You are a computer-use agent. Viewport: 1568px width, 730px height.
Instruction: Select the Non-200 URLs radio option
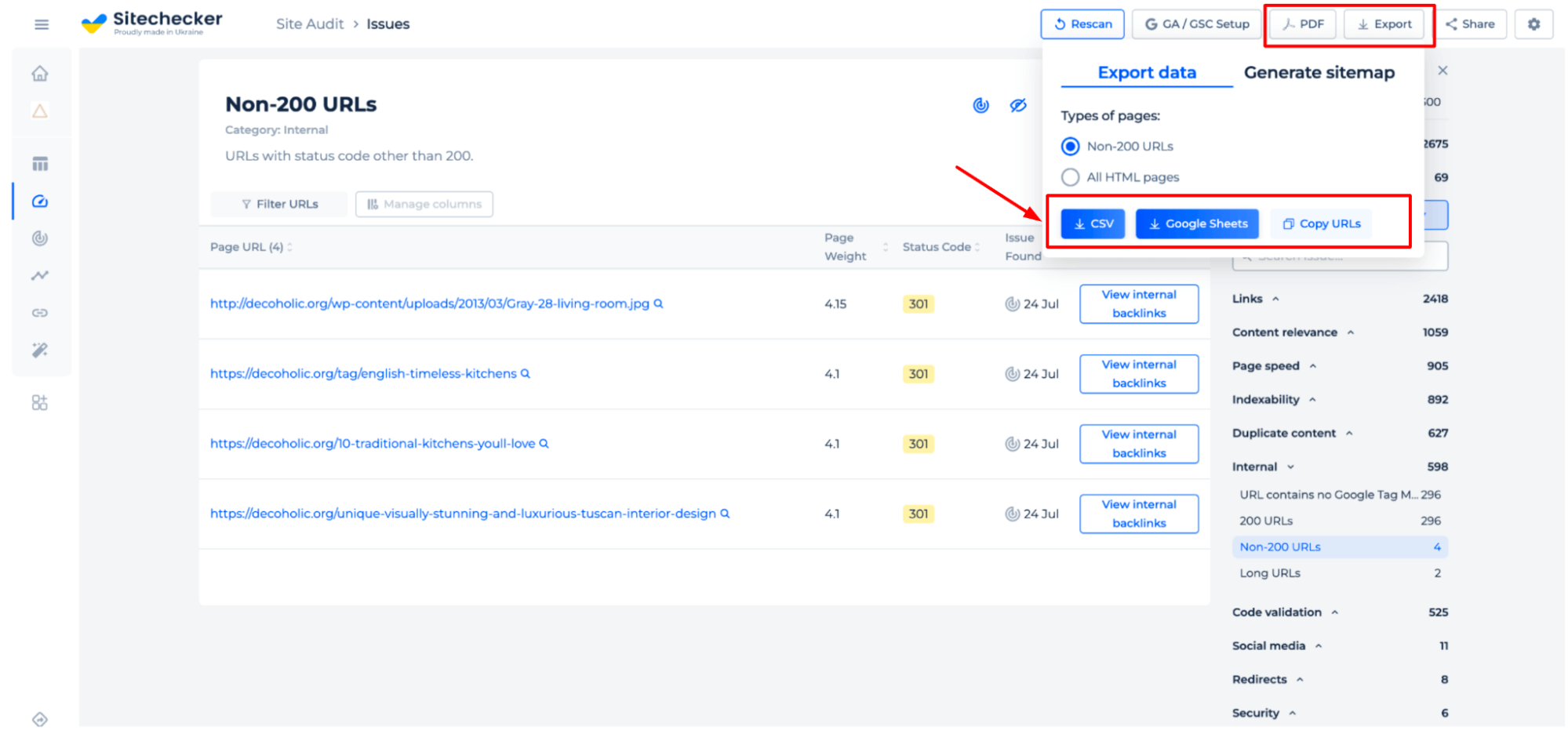(x=1070, y=147)
